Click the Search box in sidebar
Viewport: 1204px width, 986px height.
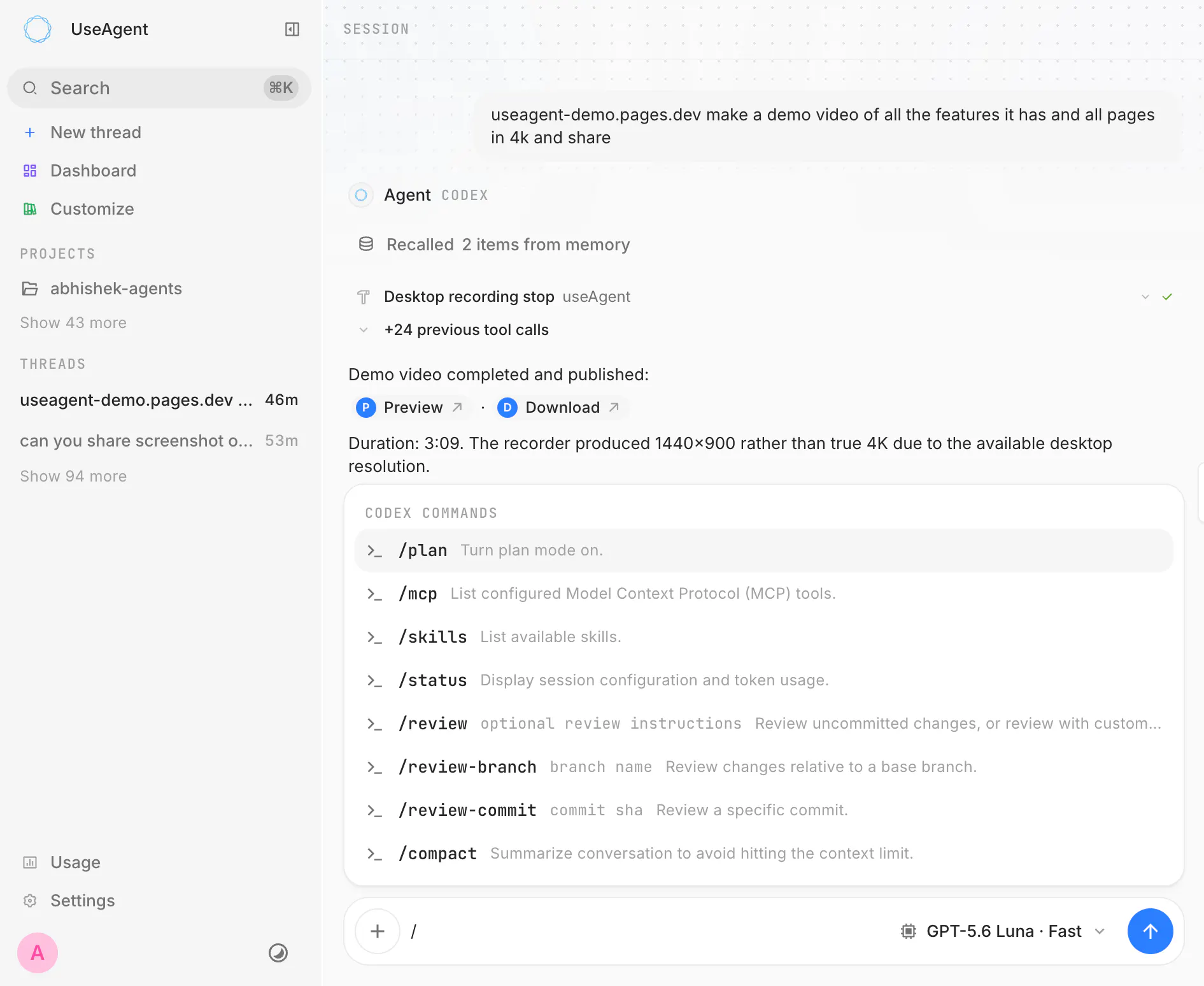point(159,88)
